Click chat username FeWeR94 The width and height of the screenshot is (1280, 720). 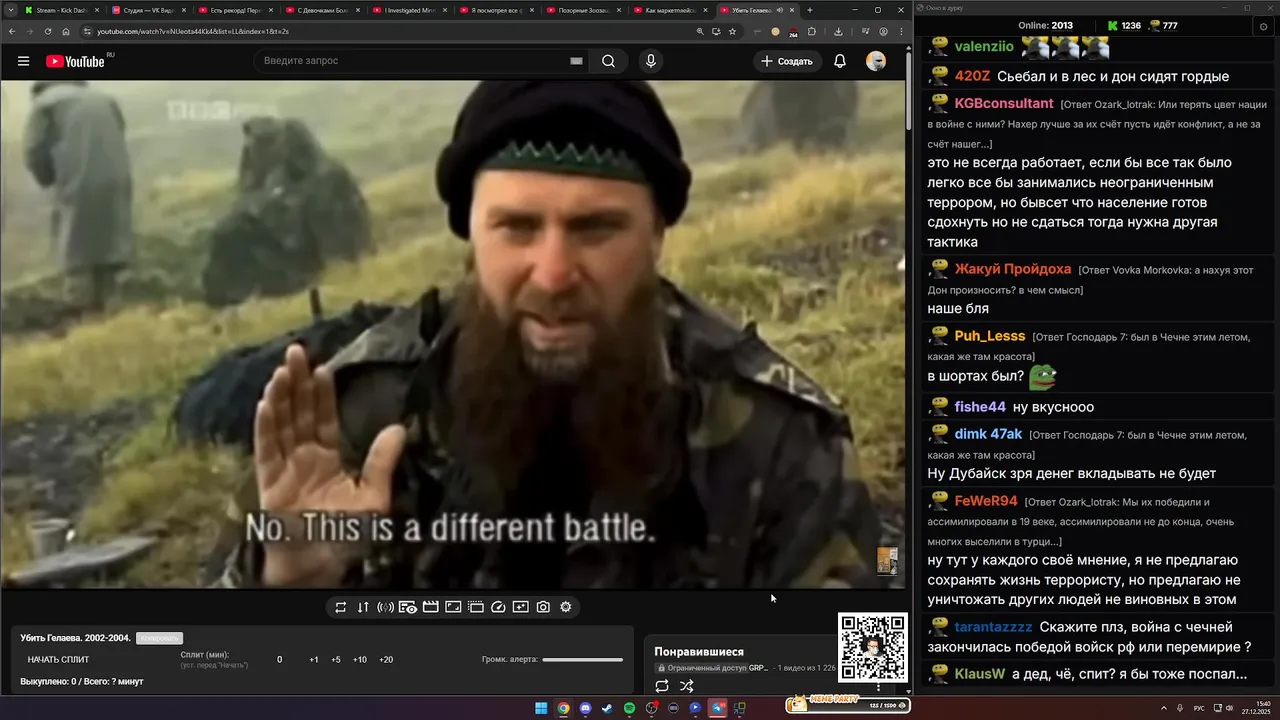click(986, 501)
